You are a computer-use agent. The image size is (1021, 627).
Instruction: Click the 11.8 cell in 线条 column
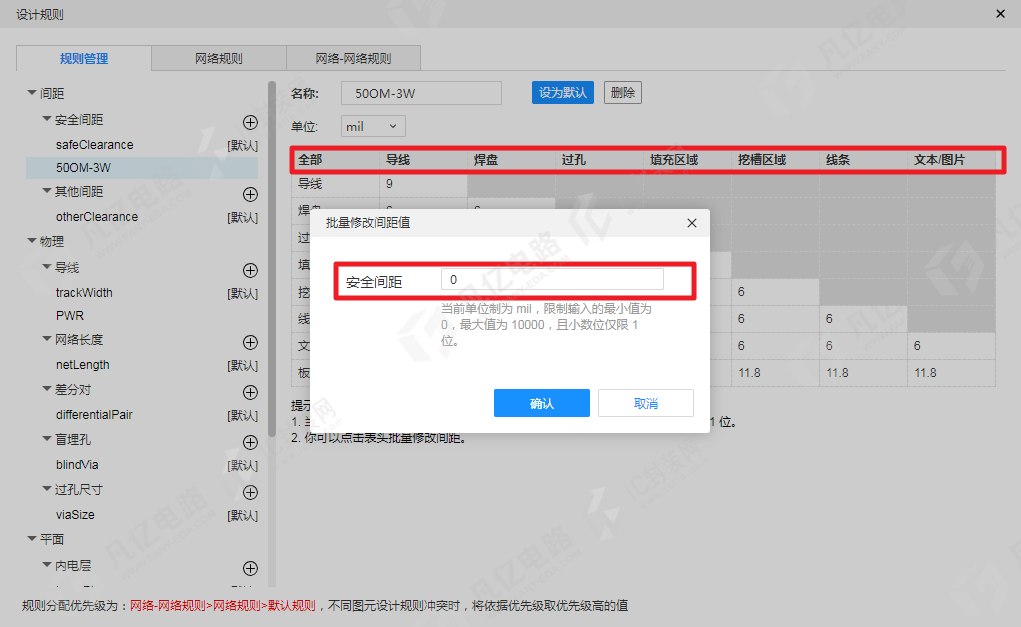pos(863,372)
